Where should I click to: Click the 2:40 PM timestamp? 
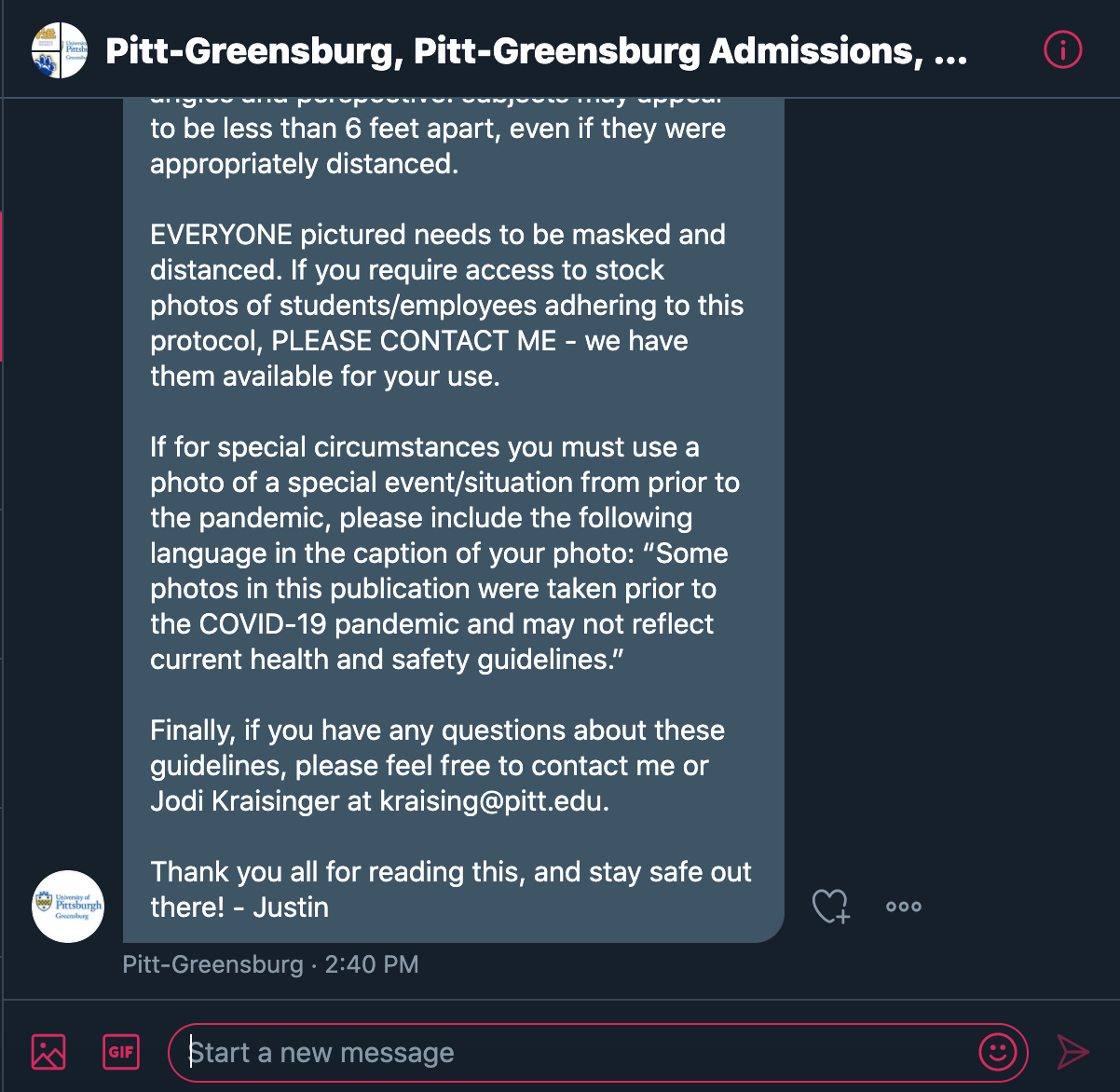coord(372,964)
